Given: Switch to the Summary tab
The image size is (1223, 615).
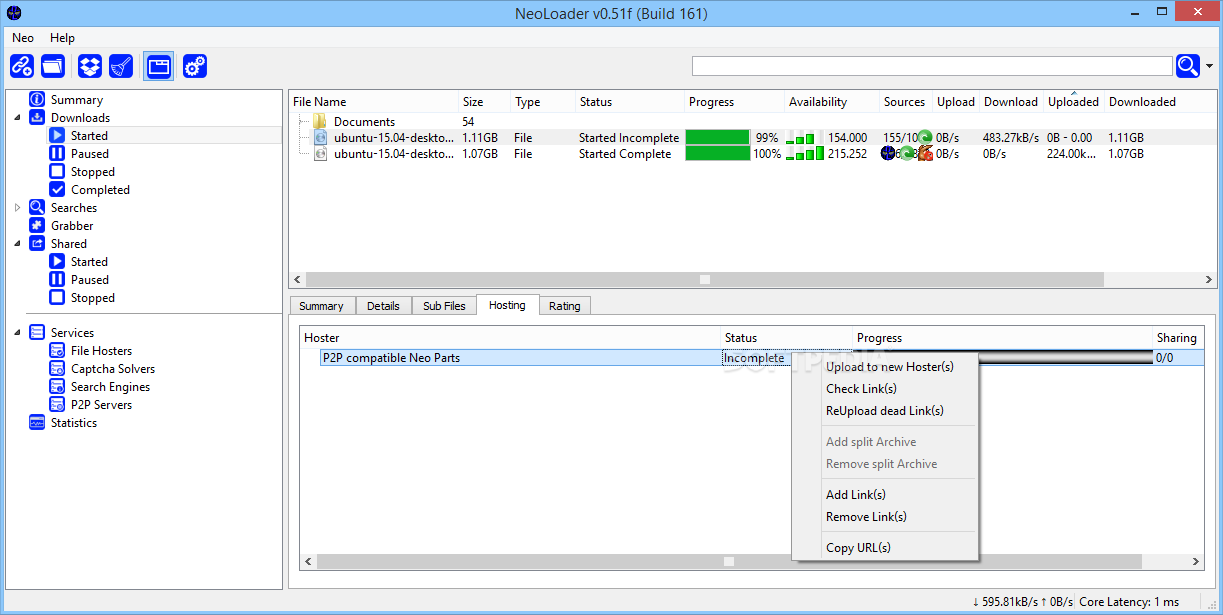Looking at the screenshot, I should click(x=321, y=306).
